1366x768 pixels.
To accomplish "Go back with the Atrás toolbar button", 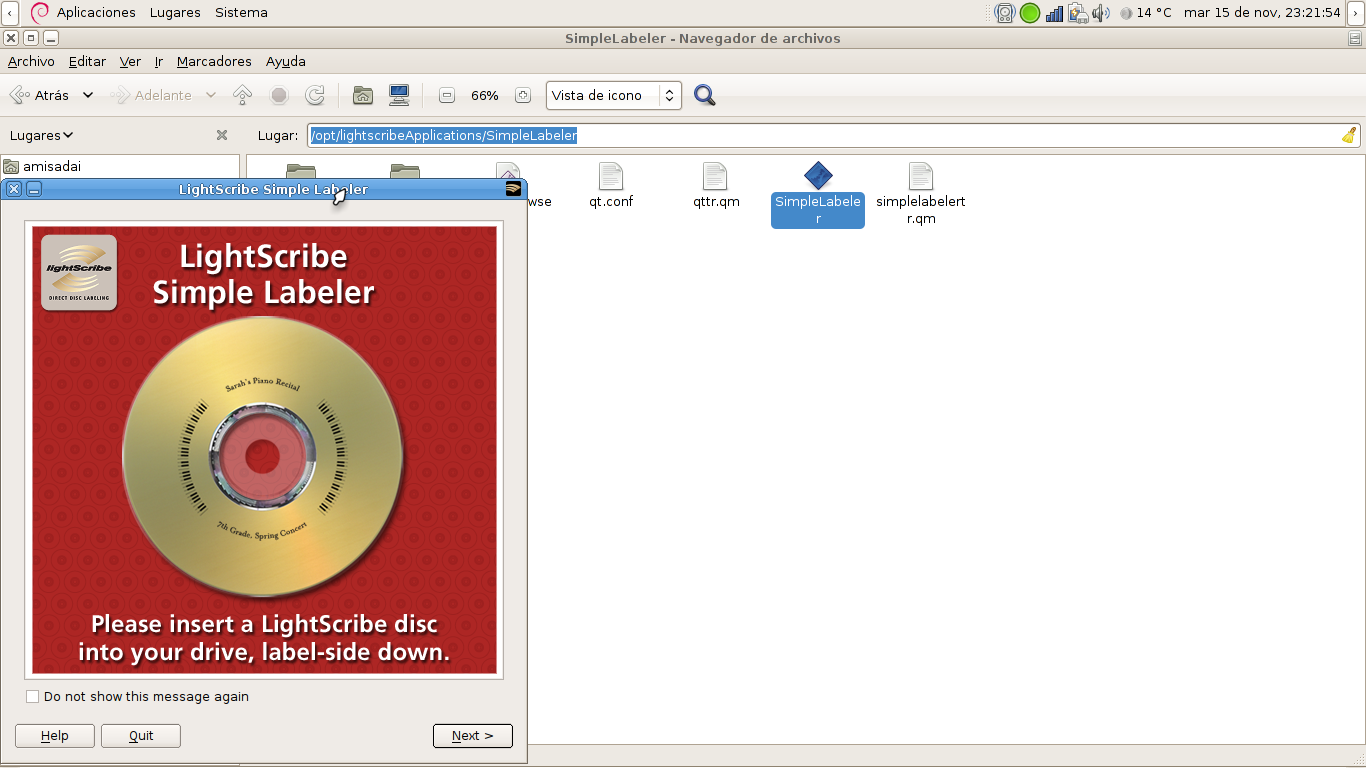I will [40, 95].
